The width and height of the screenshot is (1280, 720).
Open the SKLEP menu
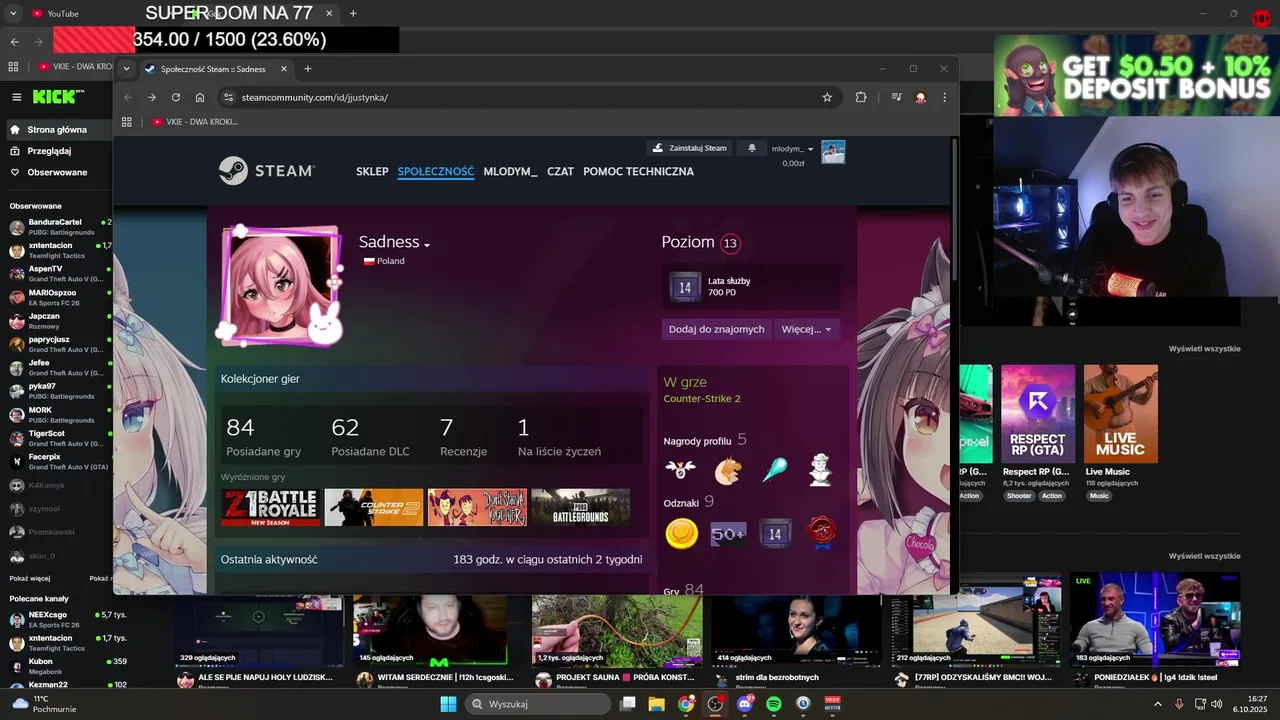pyautogui.click(x=372, y=172)
